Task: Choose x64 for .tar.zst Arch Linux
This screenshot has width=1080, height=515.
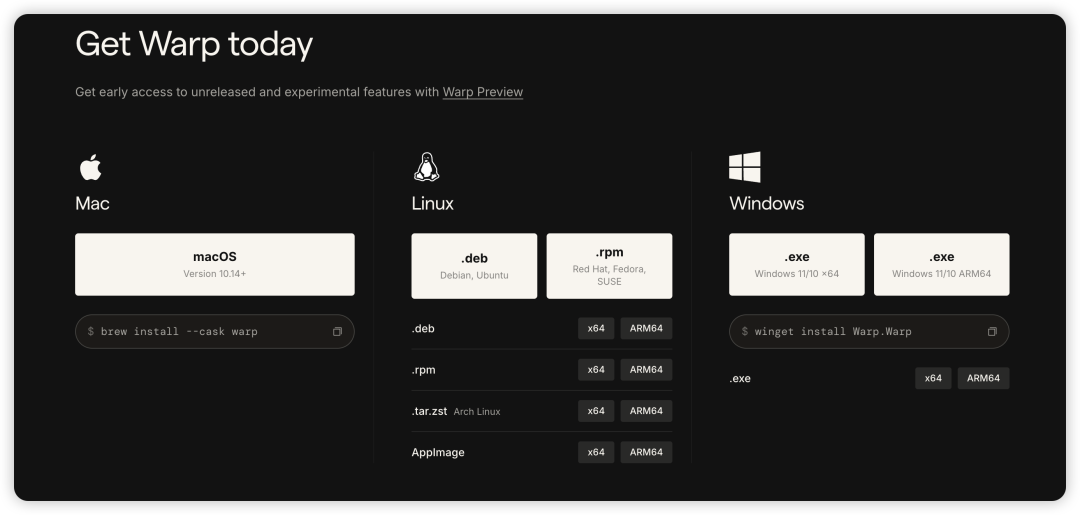Action: [596, 411]
